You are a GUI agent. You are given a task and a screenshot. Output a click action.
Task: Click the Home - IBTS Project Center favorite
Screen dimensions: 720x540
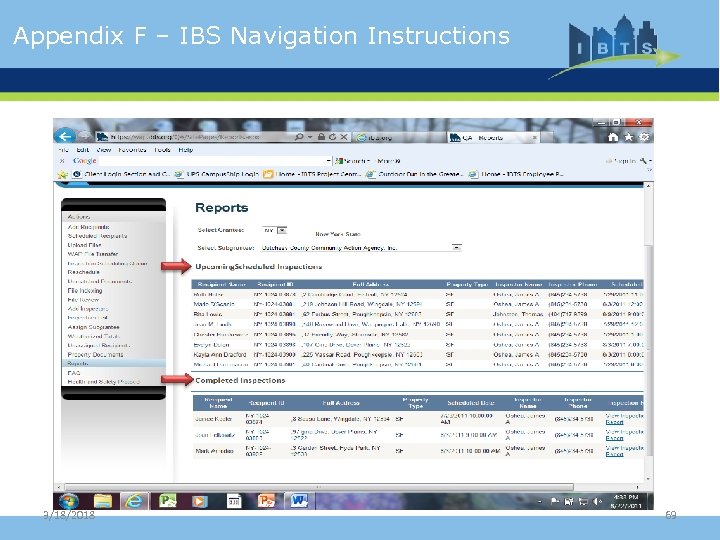[x=314, y=174]
